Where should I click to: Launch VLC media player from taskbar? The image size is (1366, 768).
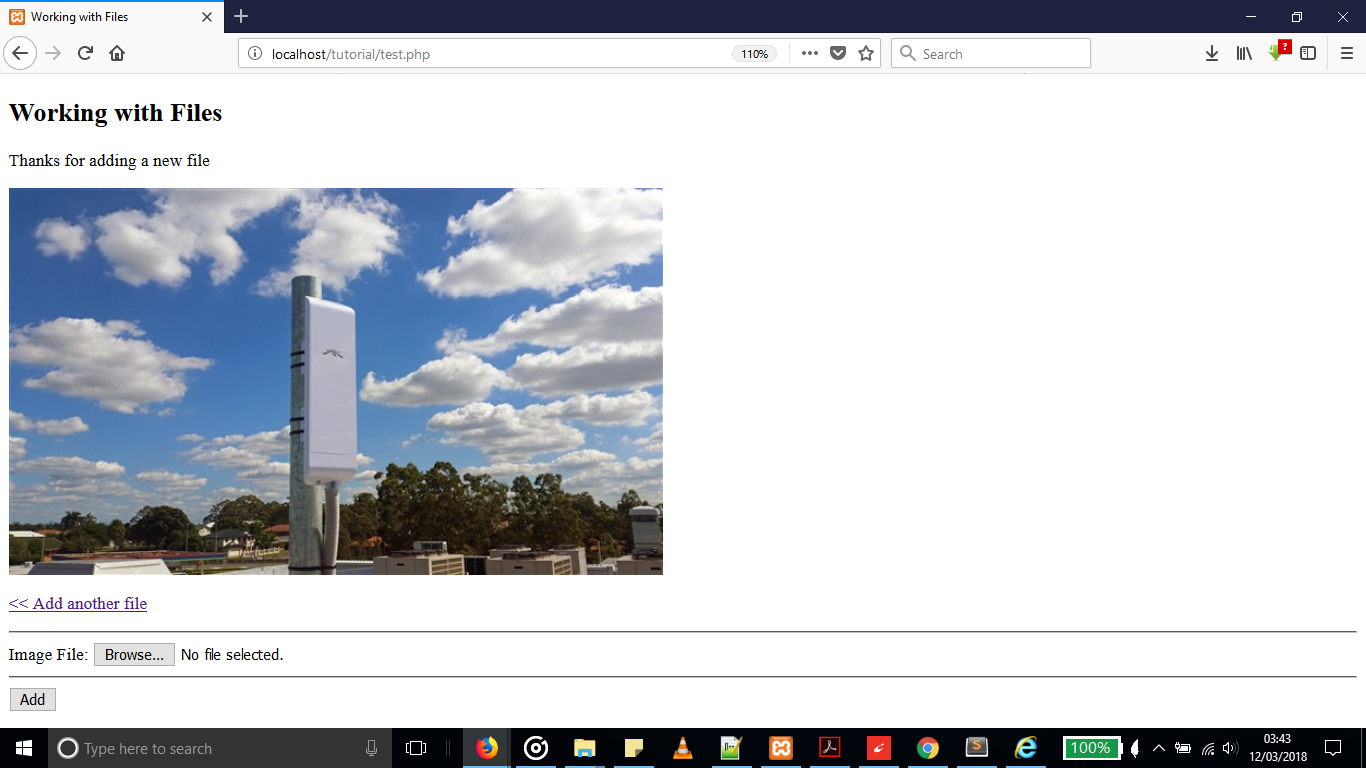pyautogui.click(x=683, y=748)
